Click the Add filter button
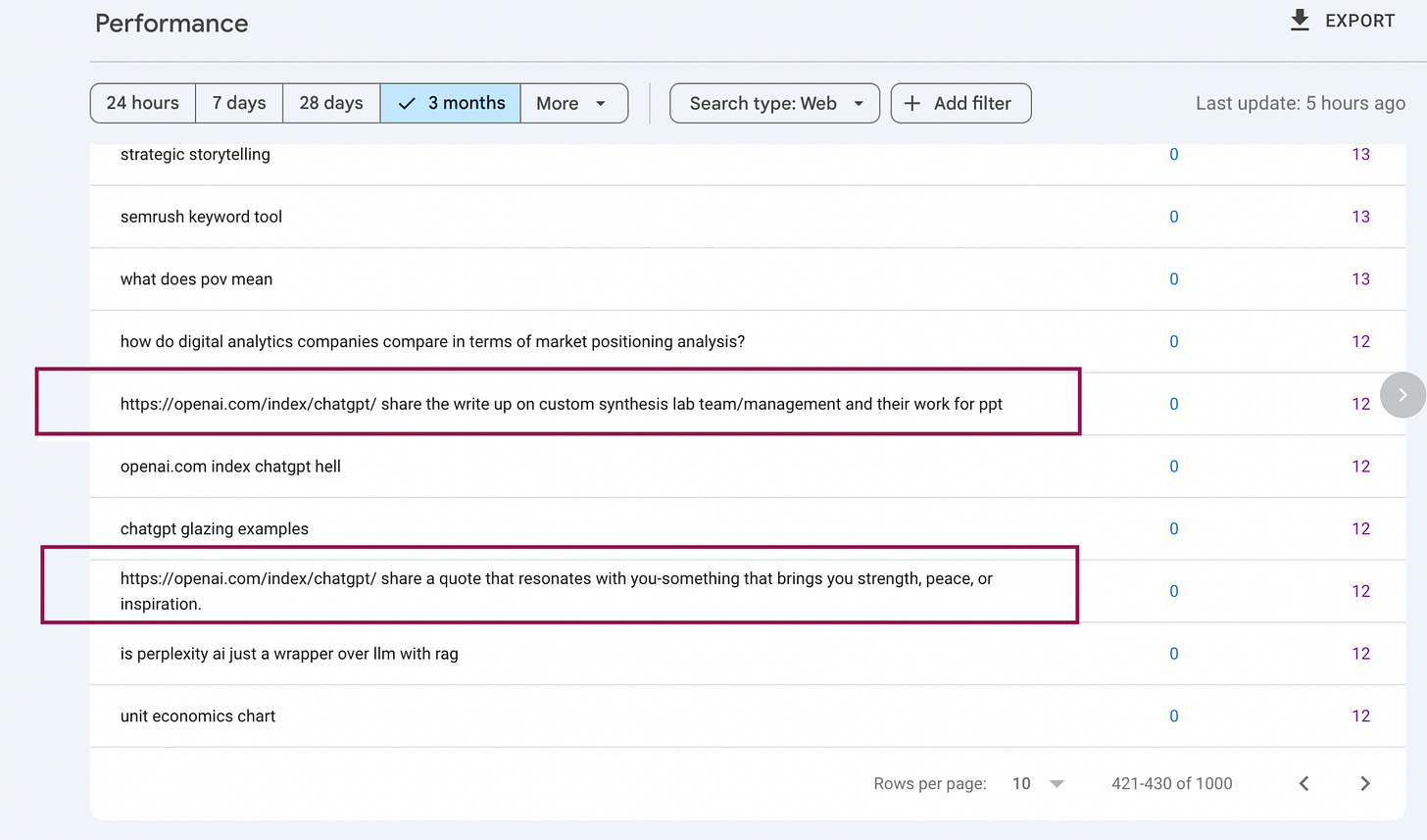This screenshot has width=1427, height=840. coord(960,103)
